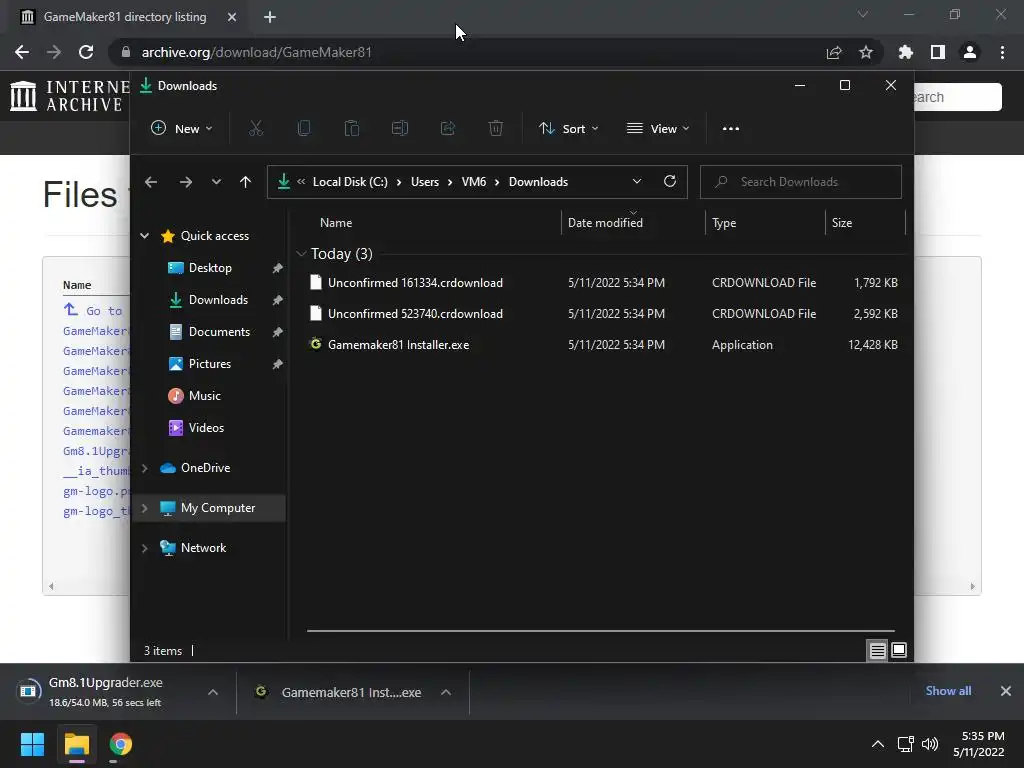Open recent locations dropdown chevron
The width and height of the screenshot is (1024, 768).
point(216,182)
